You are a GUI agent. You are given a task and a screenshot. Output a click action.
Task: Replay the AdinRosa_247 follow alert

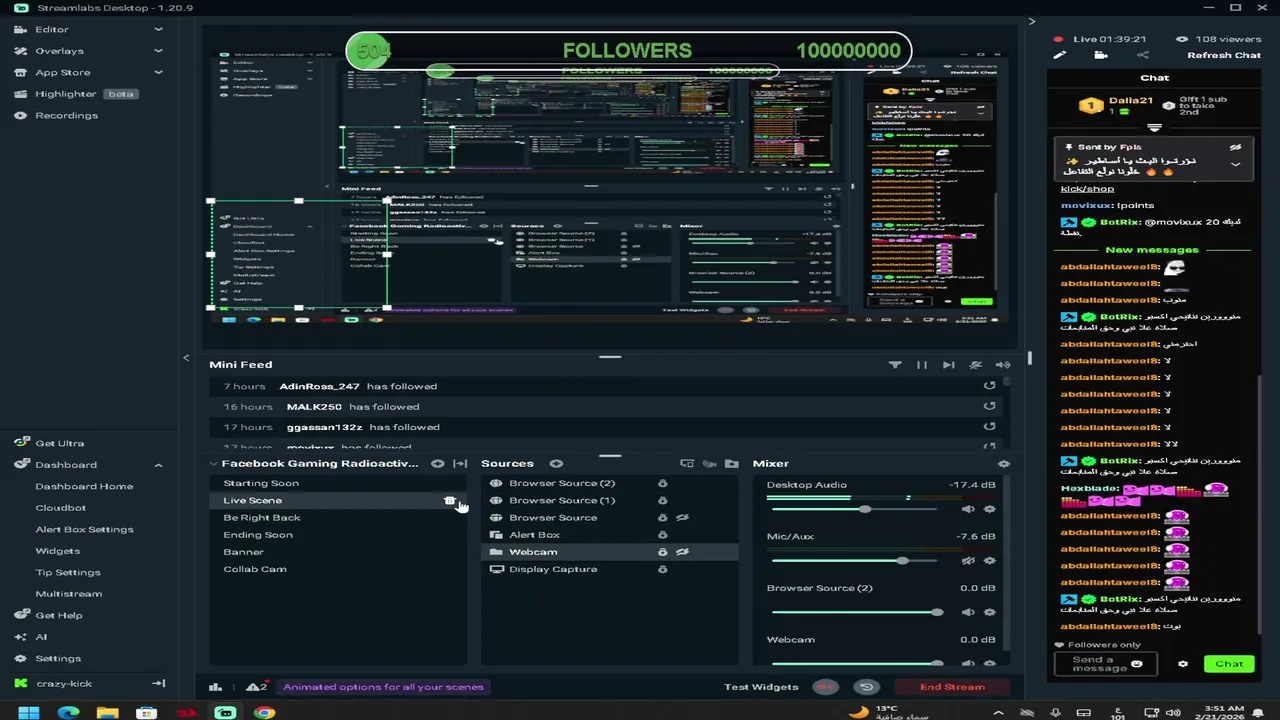pyautogui.click(x=989, y=386)
